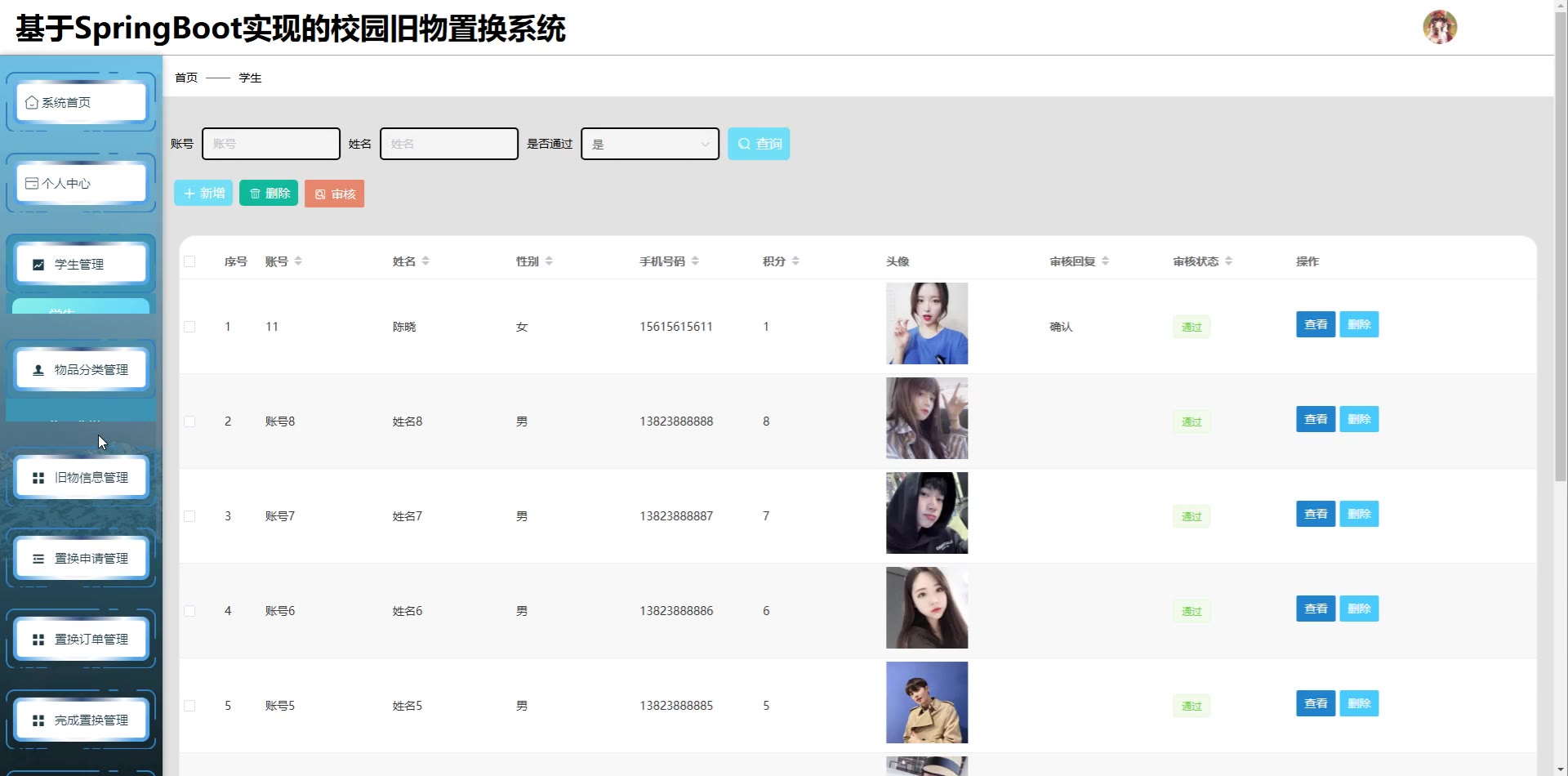Click the audit icon on the 审核 button
The width and height of the screenshot is (1568, 776).
coord(320,194)
